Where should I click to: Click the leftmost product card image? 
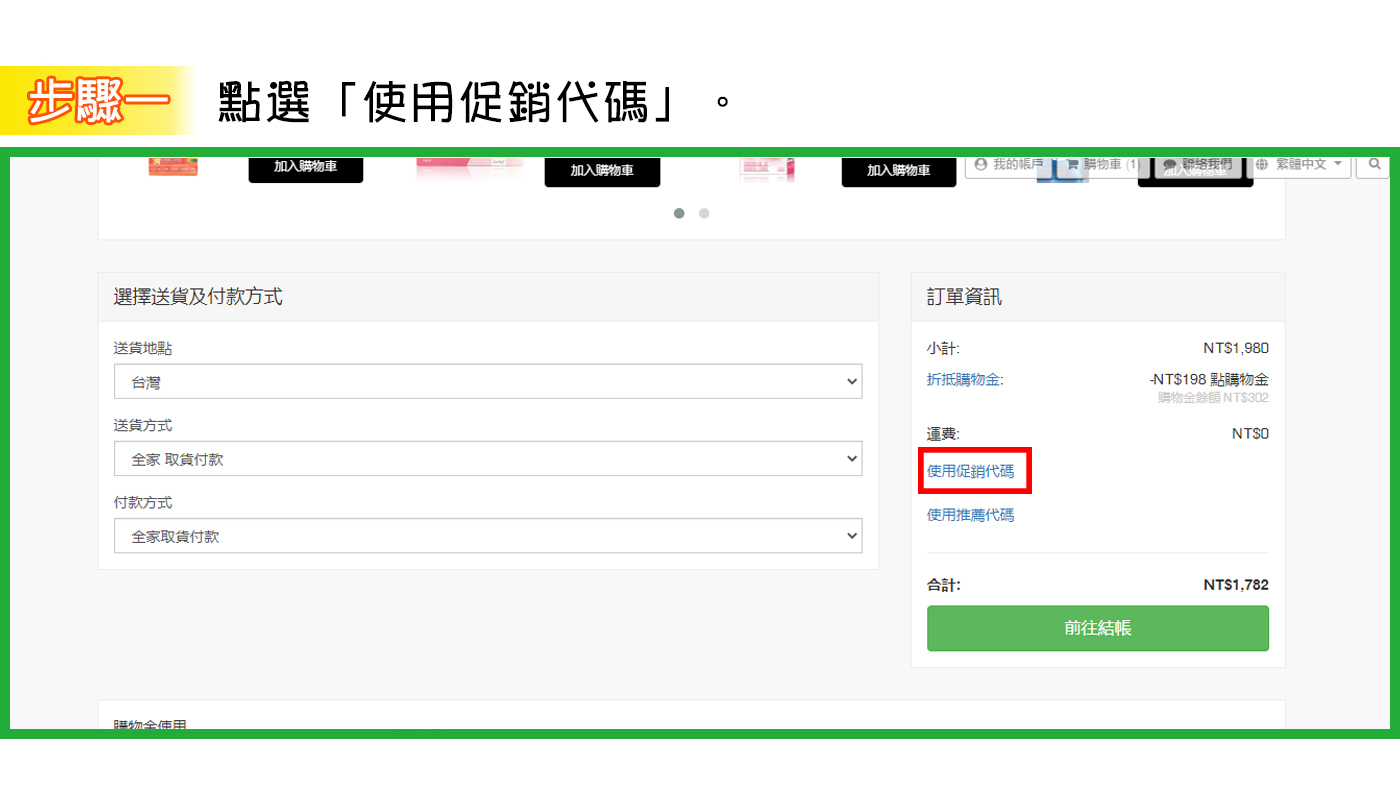click(174, 166)
